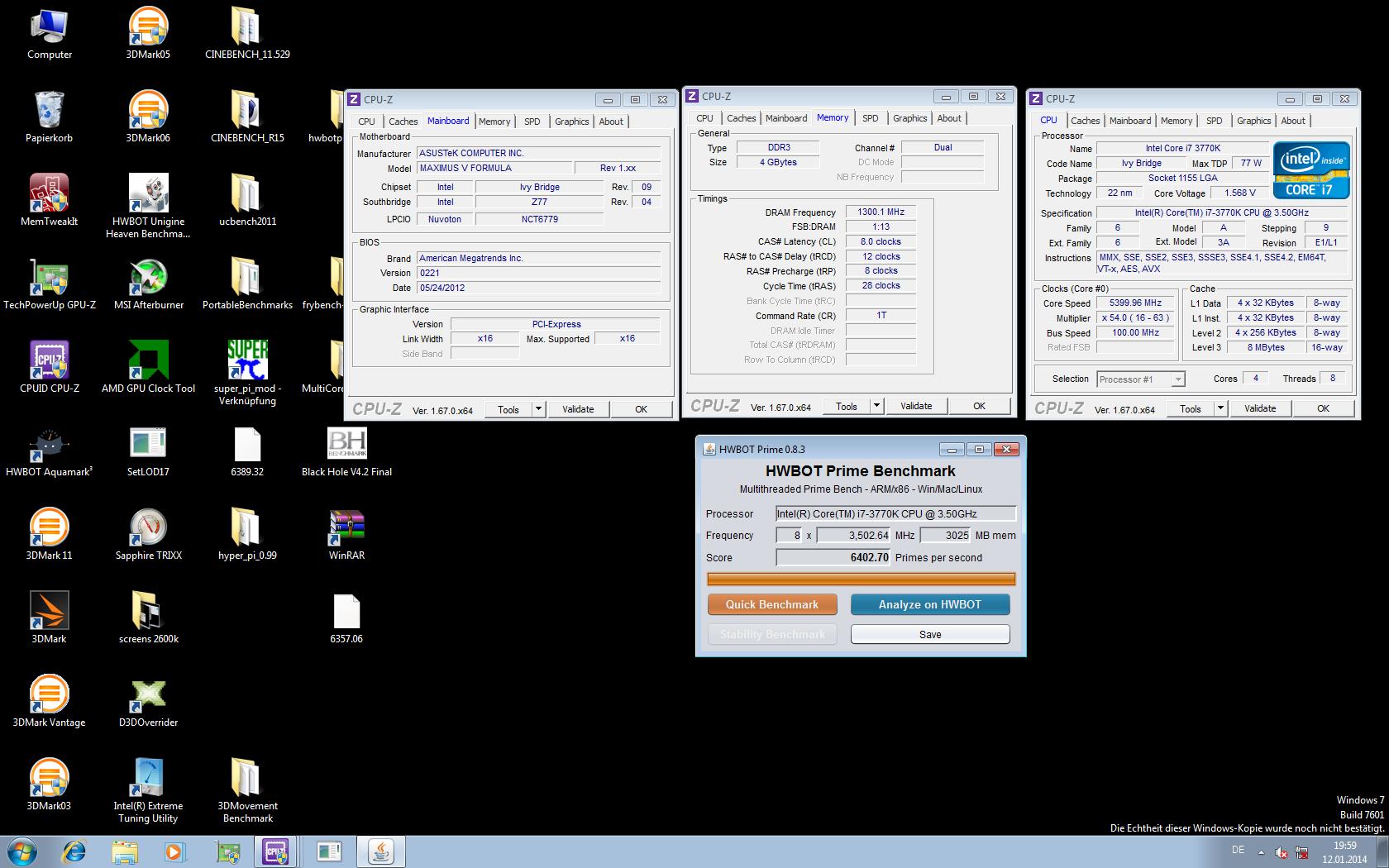Launch Sapphire TRIXX utility
Viewport: 1389px width, 868px height.
click(149, 535)
